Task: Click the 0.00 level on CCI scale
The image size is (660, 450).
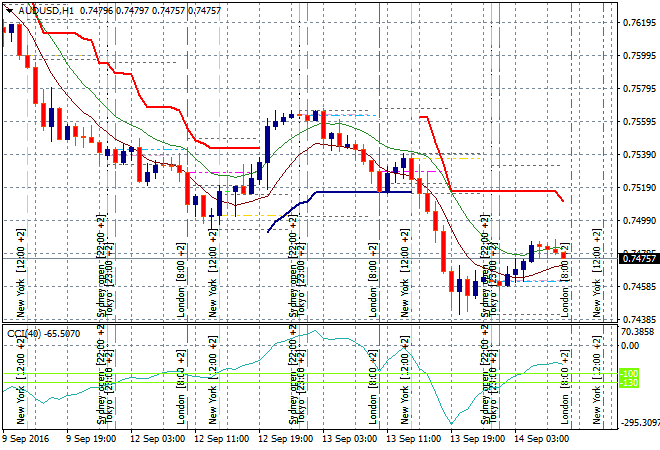Action: click(x=632, y=346)
